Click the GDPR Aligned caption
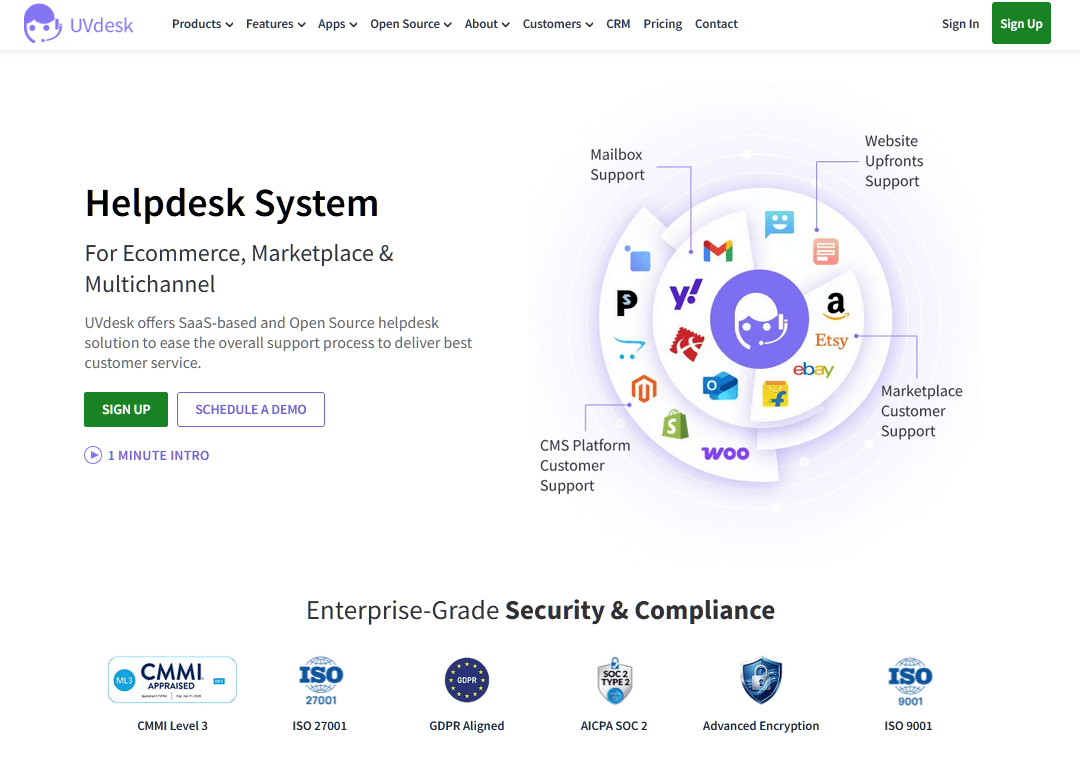 coord(467,726)
